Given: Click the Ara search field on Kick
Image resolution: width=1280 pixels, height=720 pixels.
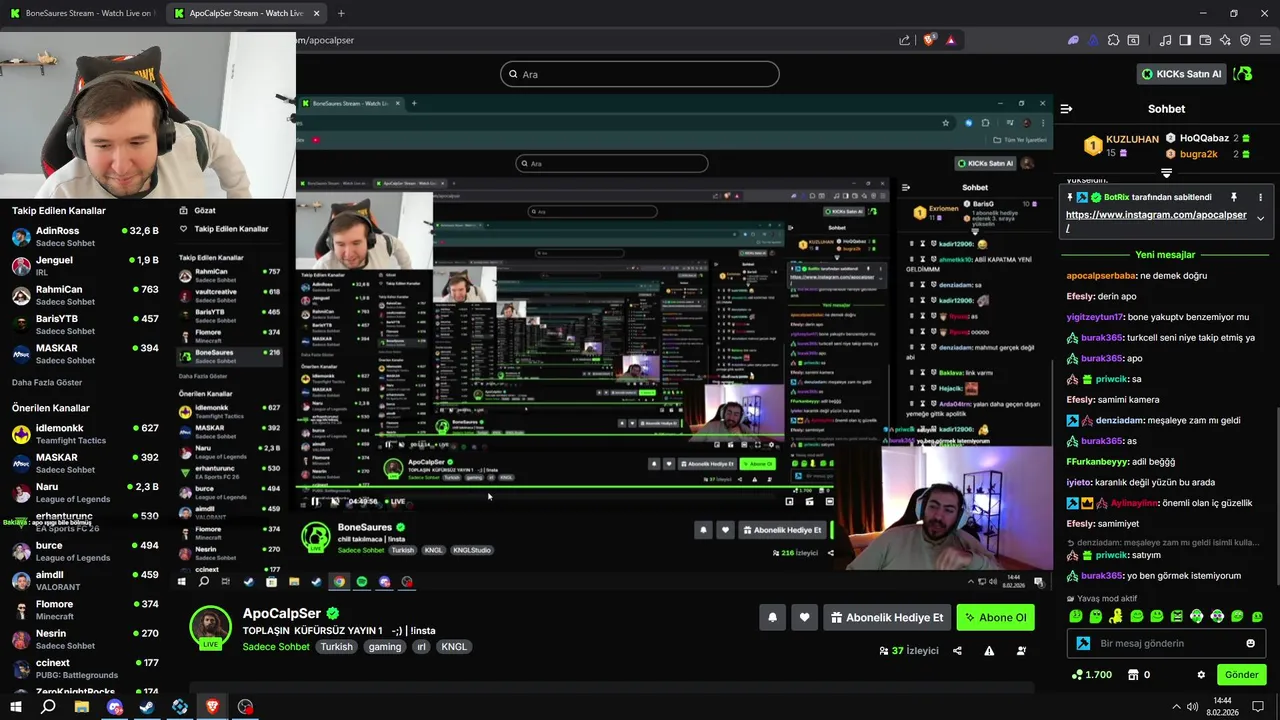Looking at the screenshot, I should [640, 74].
